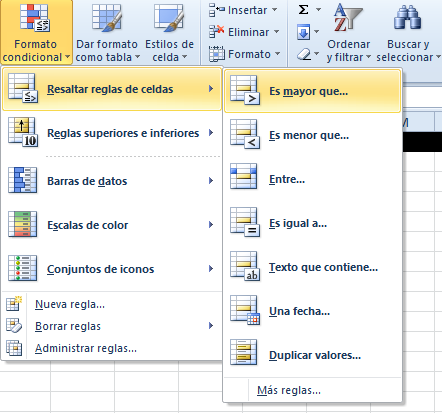Expand the Eliminar dropdown arrow
The image size is (442, 413).
coord(276,32)
